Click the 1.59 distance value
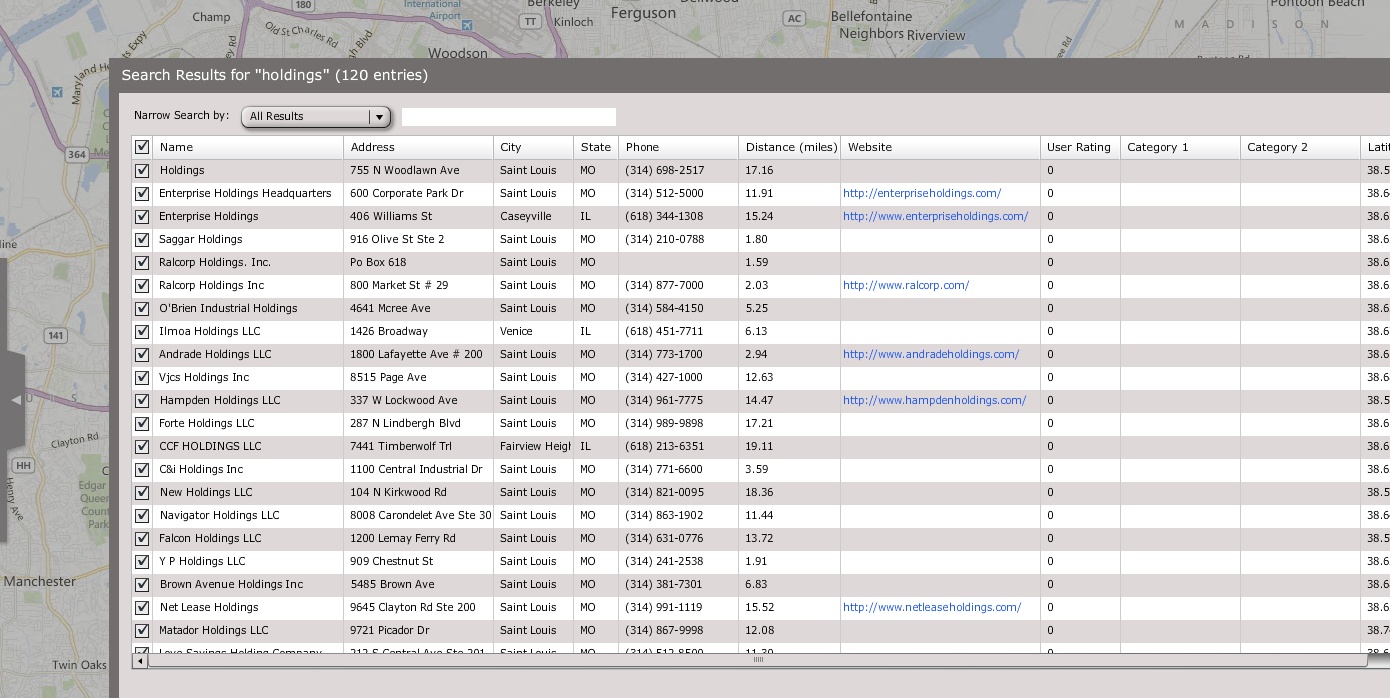 756,263
